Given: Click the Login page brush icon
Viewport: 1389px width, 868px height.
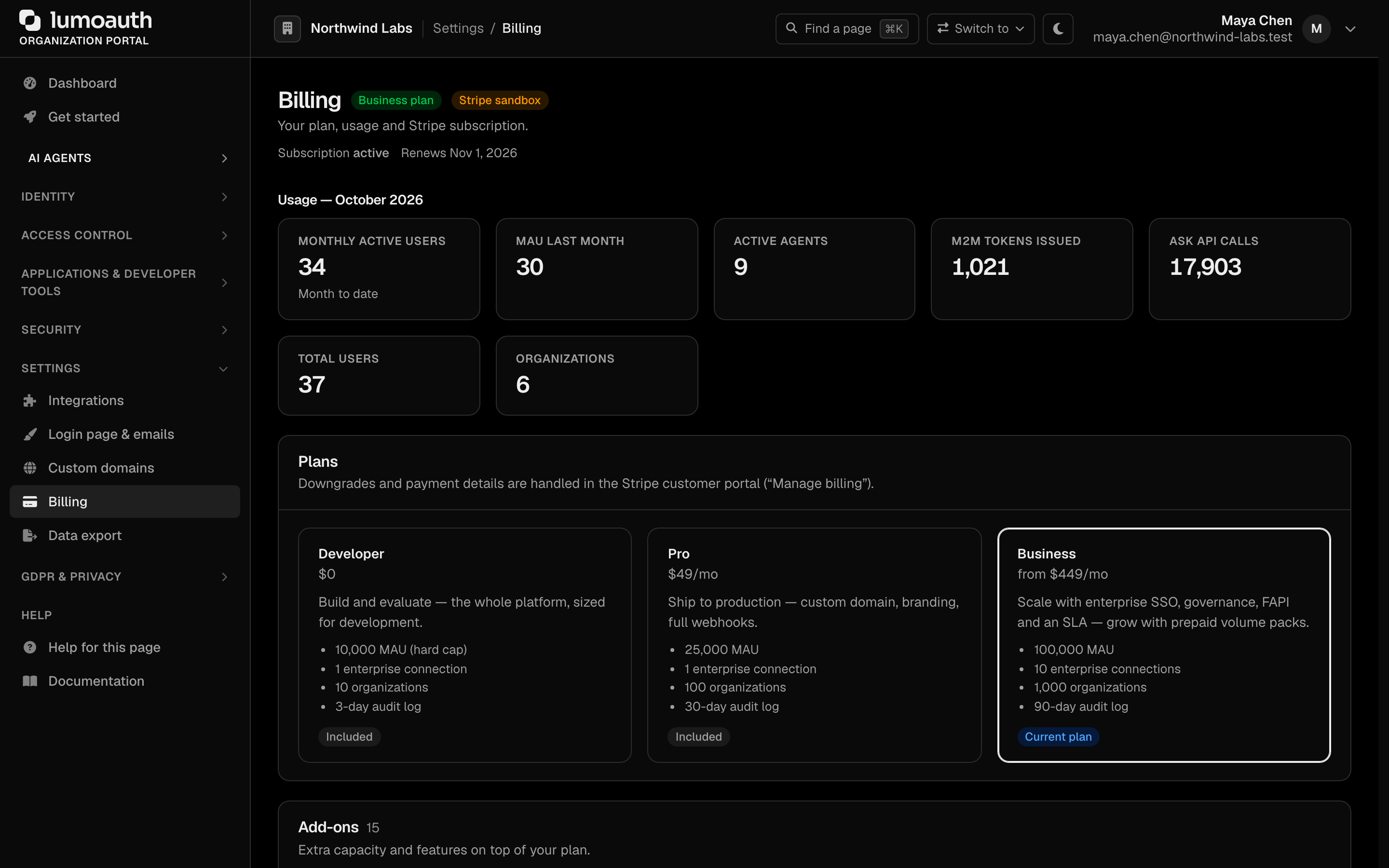Looking at the screenshot, I should pyautogui.click(x=30, y=434).
